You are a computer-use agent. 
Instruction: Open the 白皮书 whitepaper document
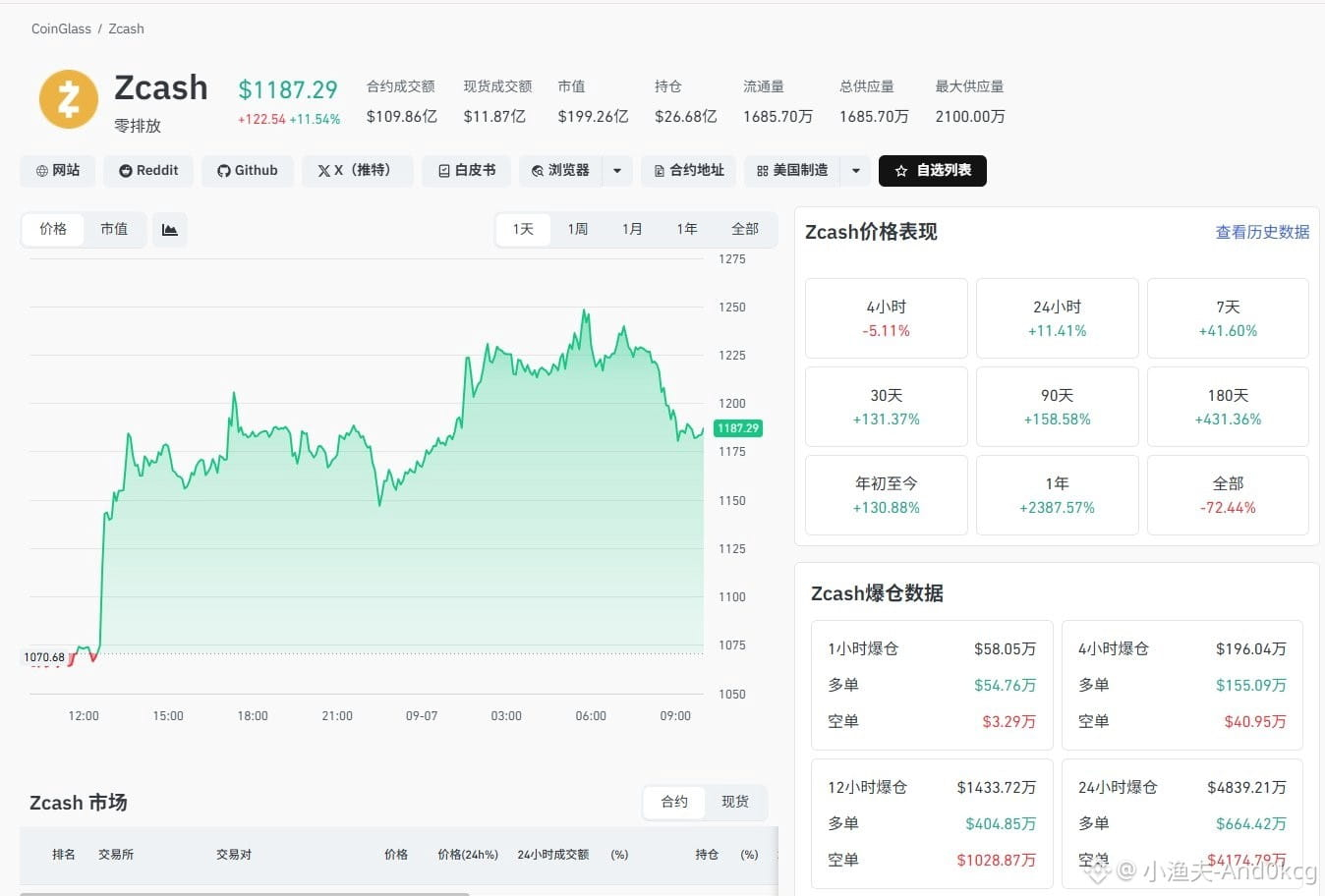pyautogui.click(x=467, y=171)
